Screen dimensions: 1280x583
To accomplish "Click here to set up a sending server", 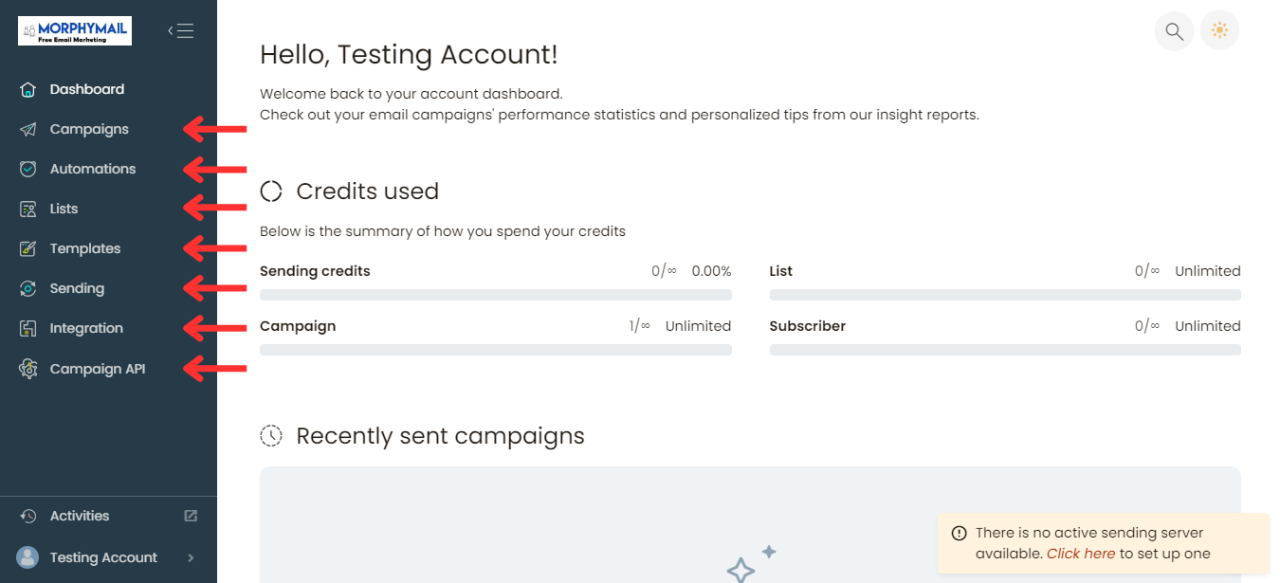I will click(1081, 553).
